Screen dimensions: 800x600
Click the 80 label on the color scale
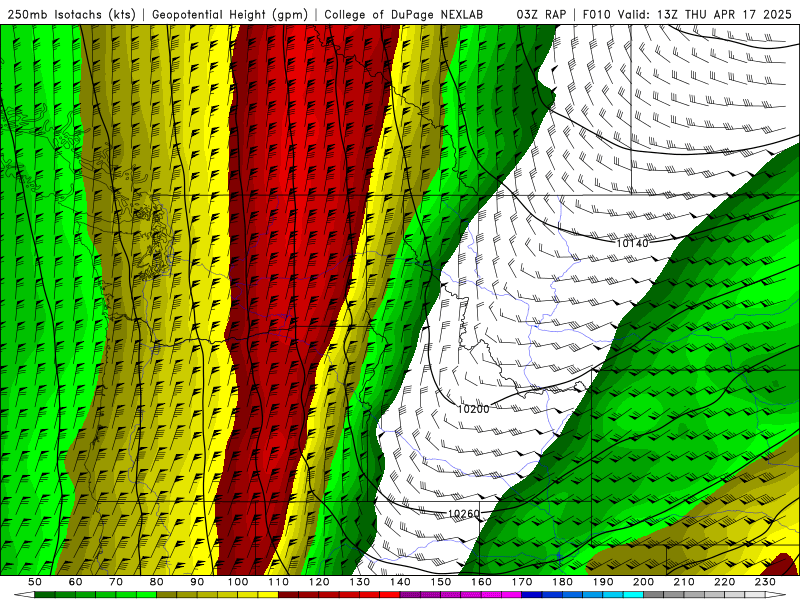(157, 582)
